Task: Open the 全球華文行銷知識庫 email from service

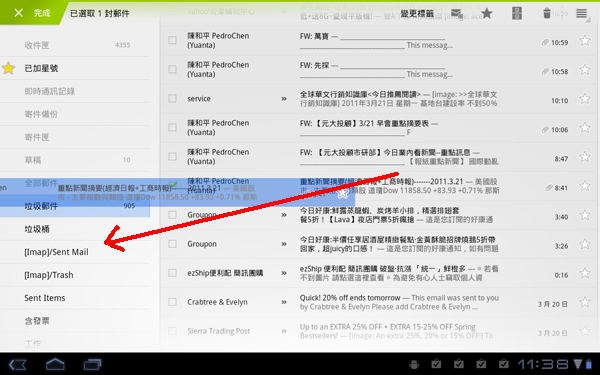Action: (x=360, y=94)
